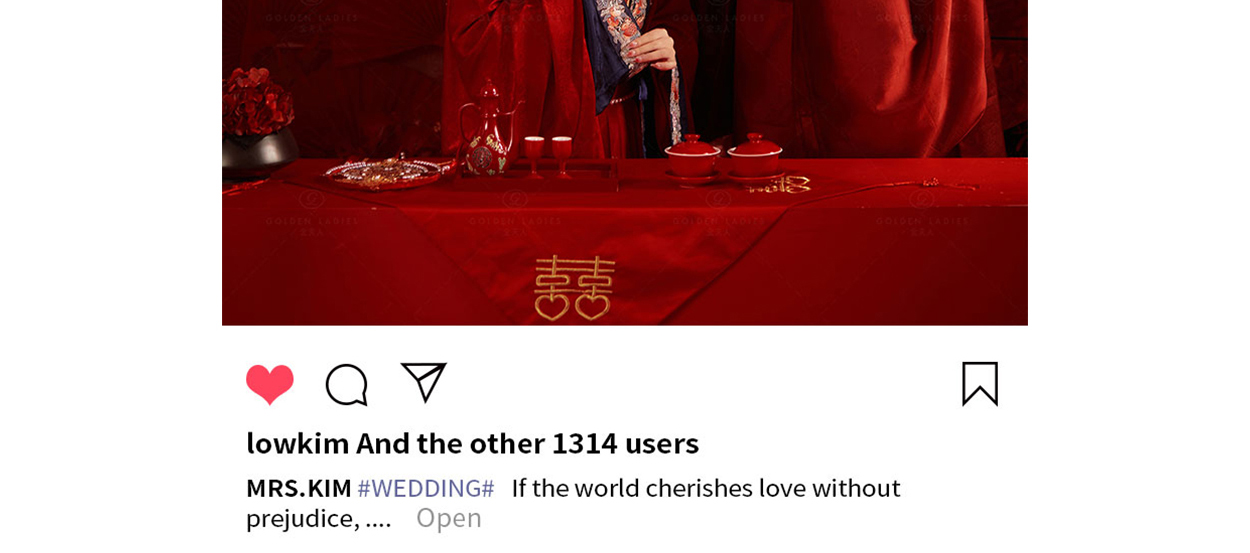
Task: Tap the jewelry tray beside the teapot
Action: 388,172
